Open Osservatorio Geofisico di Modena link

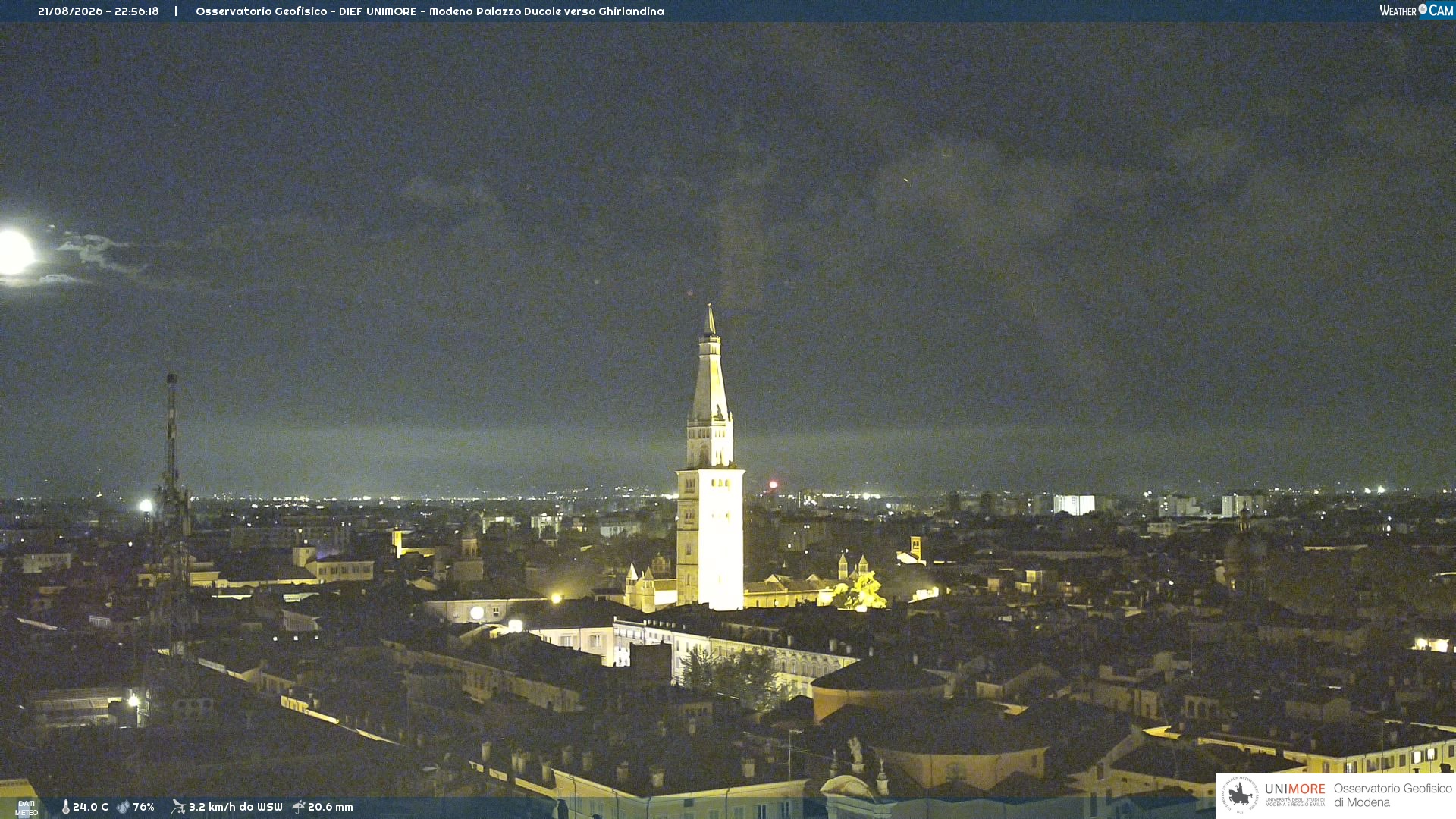(1392, 795)
